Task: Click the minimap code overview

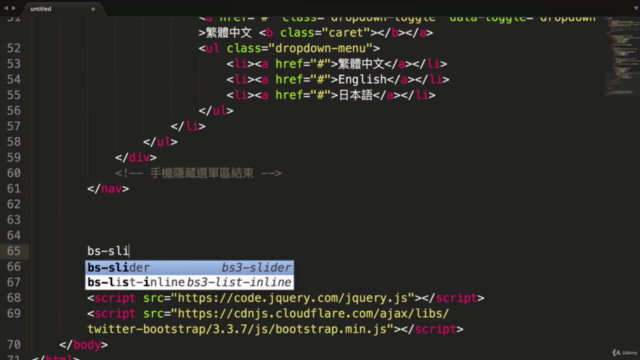Action: coord(622,56)
